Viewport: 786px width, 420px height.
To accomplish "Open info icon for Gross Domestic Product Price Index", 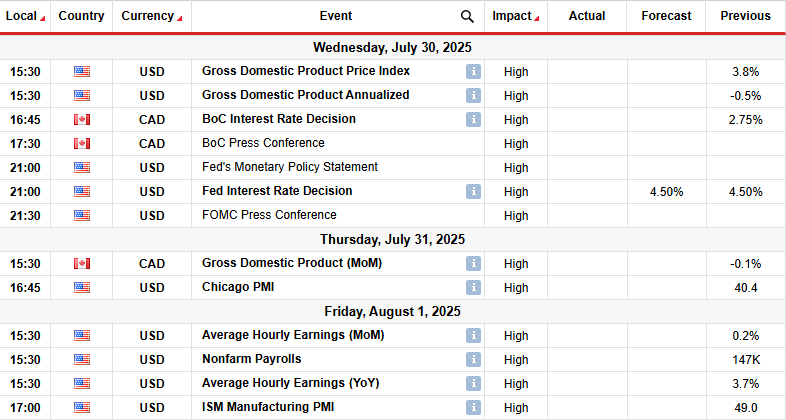I will pyautogui.click(x=472, y=71).
